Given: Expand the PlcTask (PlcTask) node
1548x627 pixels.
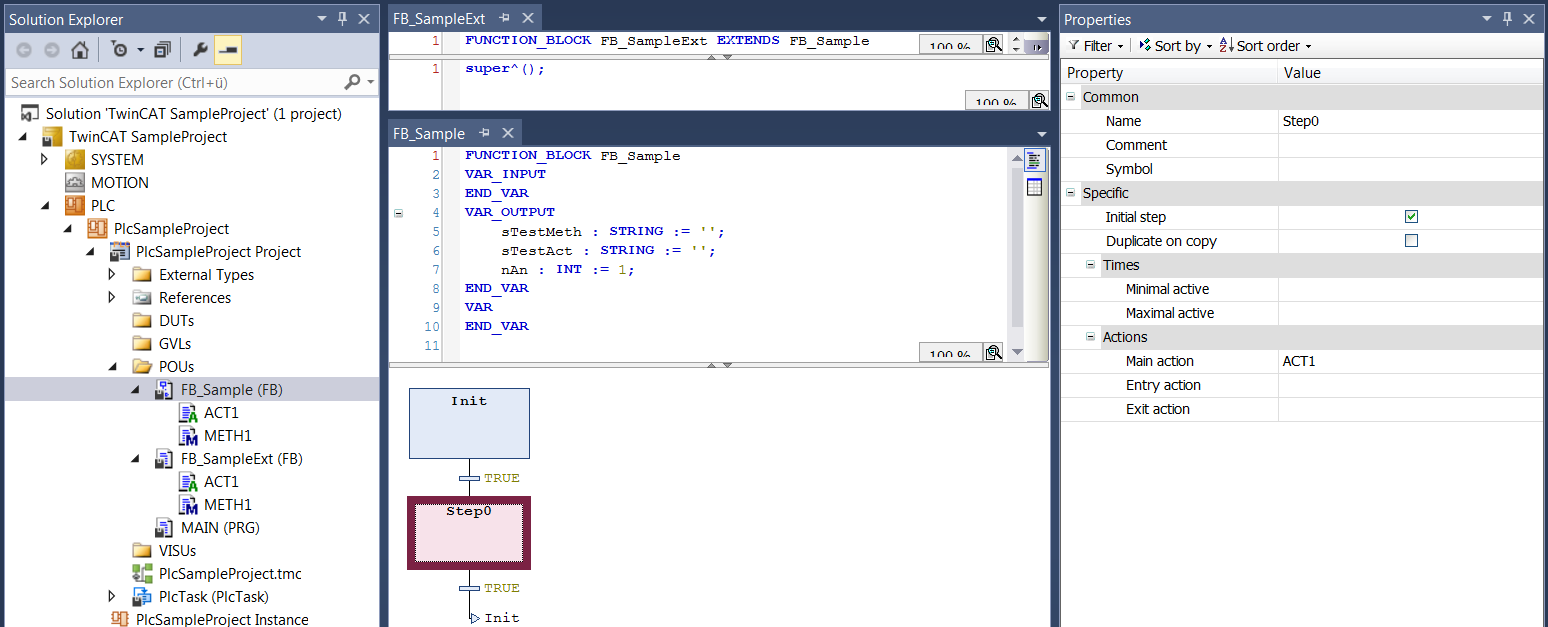Looking at the screenshot, I should point(112,596).
